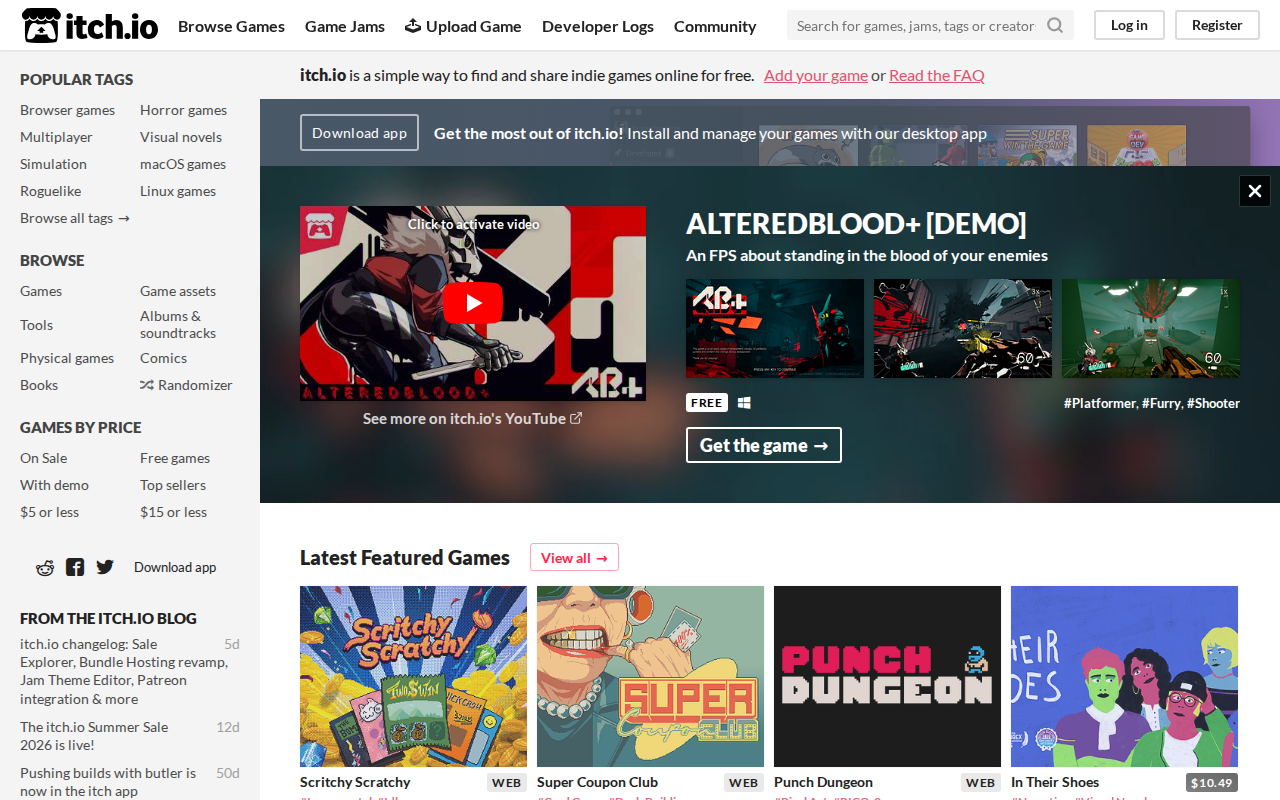Click the Windows platform icon

[744, 403]
